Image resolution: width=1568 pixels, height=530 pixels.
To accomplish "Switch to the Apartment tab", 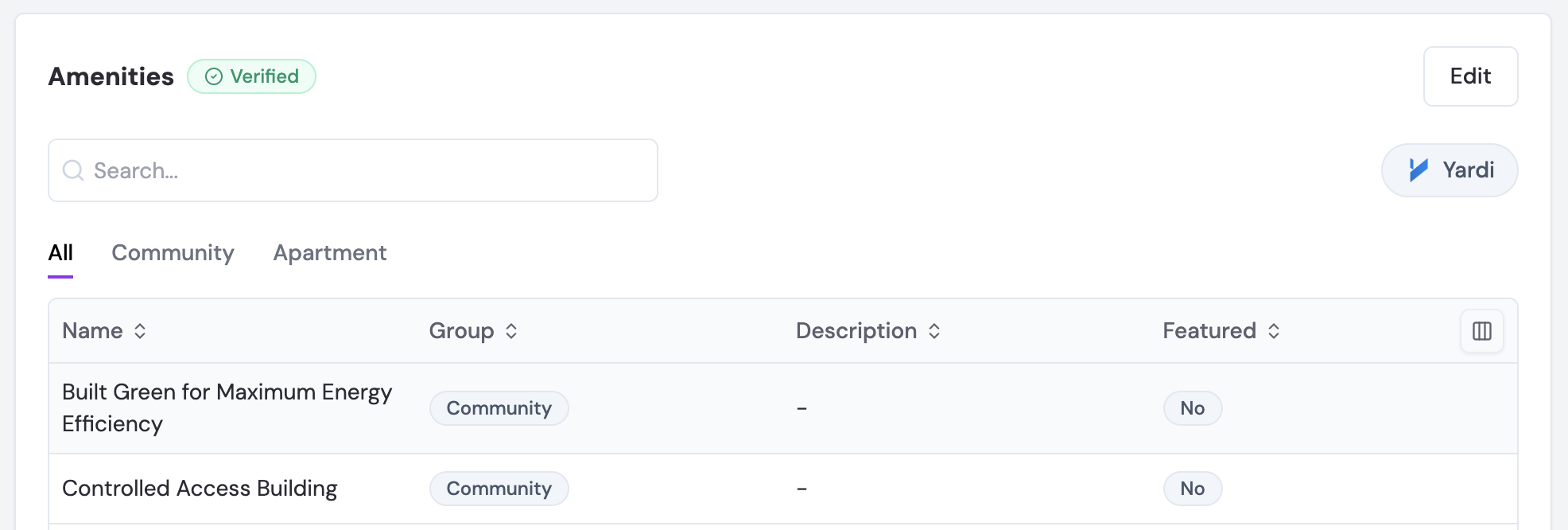I will [330, 253].
